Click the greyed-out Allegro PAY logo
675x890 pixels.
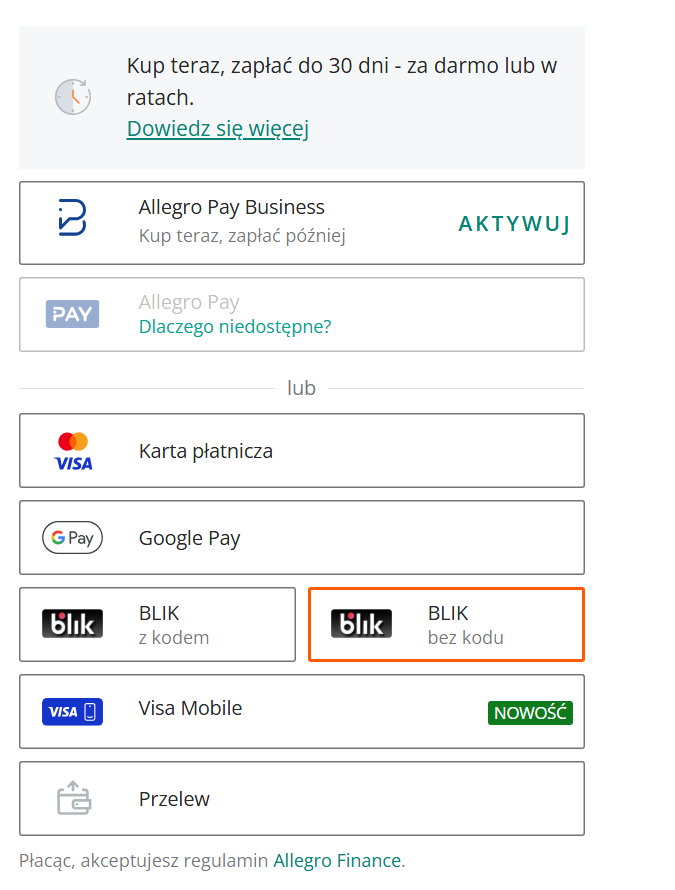click(72, 314)
